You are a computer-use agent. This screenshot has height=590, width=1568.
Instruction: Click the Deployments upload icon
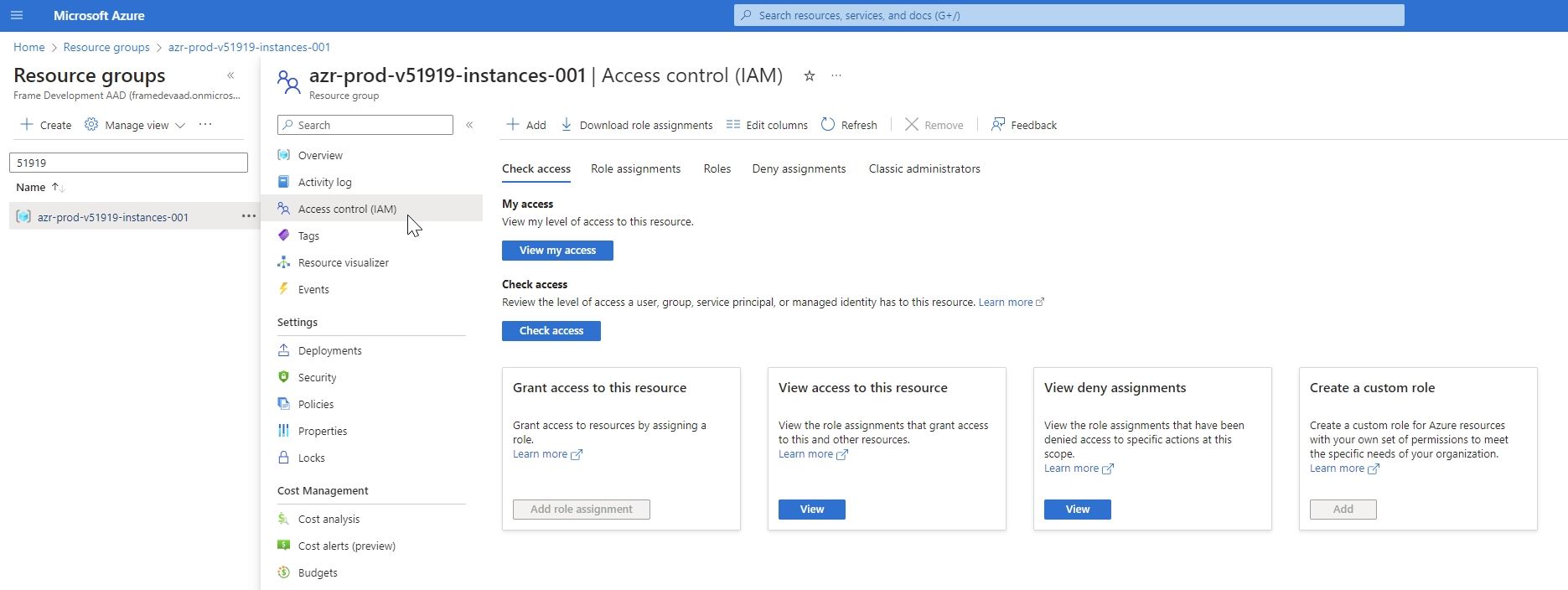(x=284, y=350)
